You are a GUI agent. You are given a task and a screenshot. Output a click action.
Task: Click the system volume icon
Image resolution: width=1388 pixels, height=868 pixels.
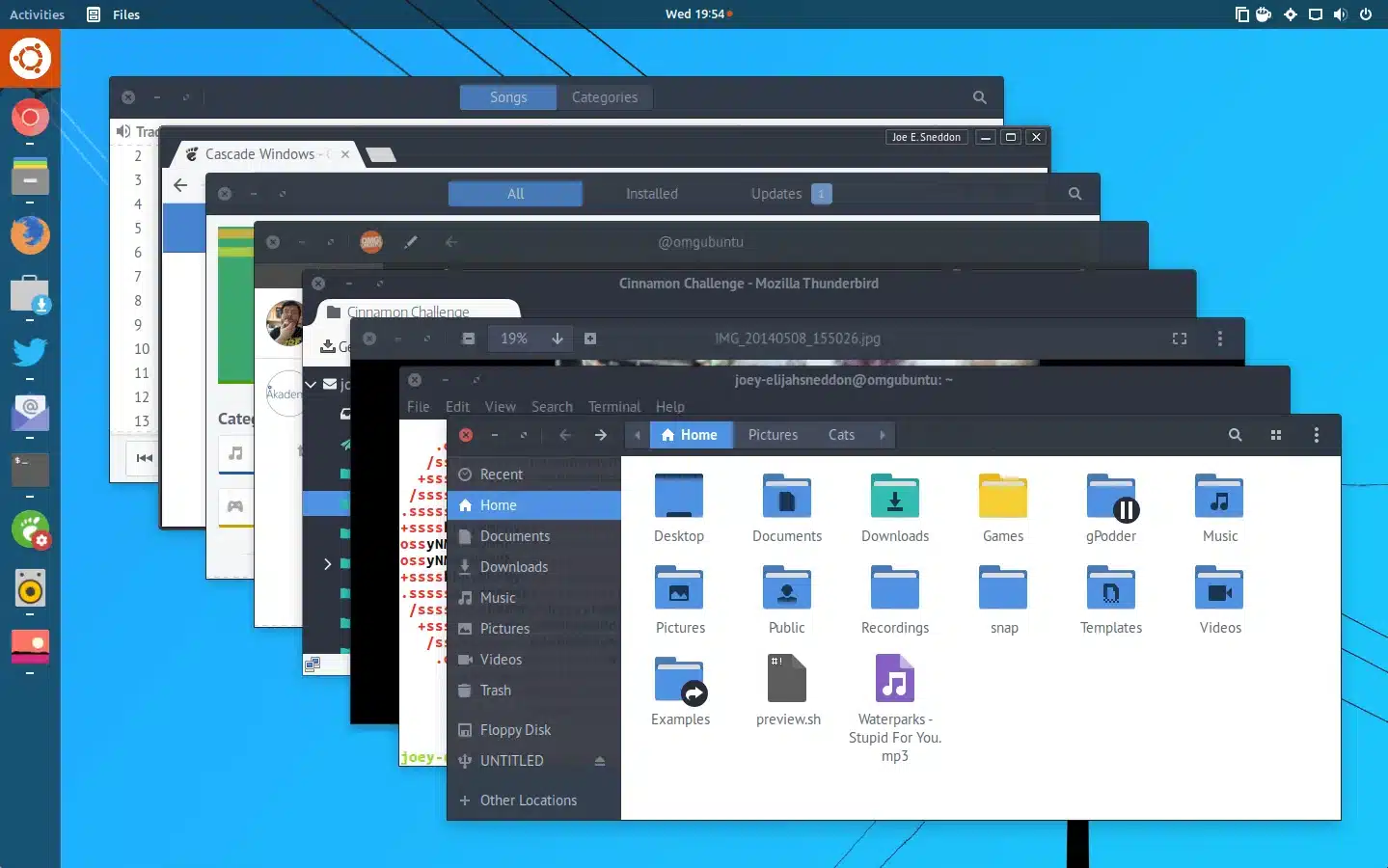[x=1340, y=14]
